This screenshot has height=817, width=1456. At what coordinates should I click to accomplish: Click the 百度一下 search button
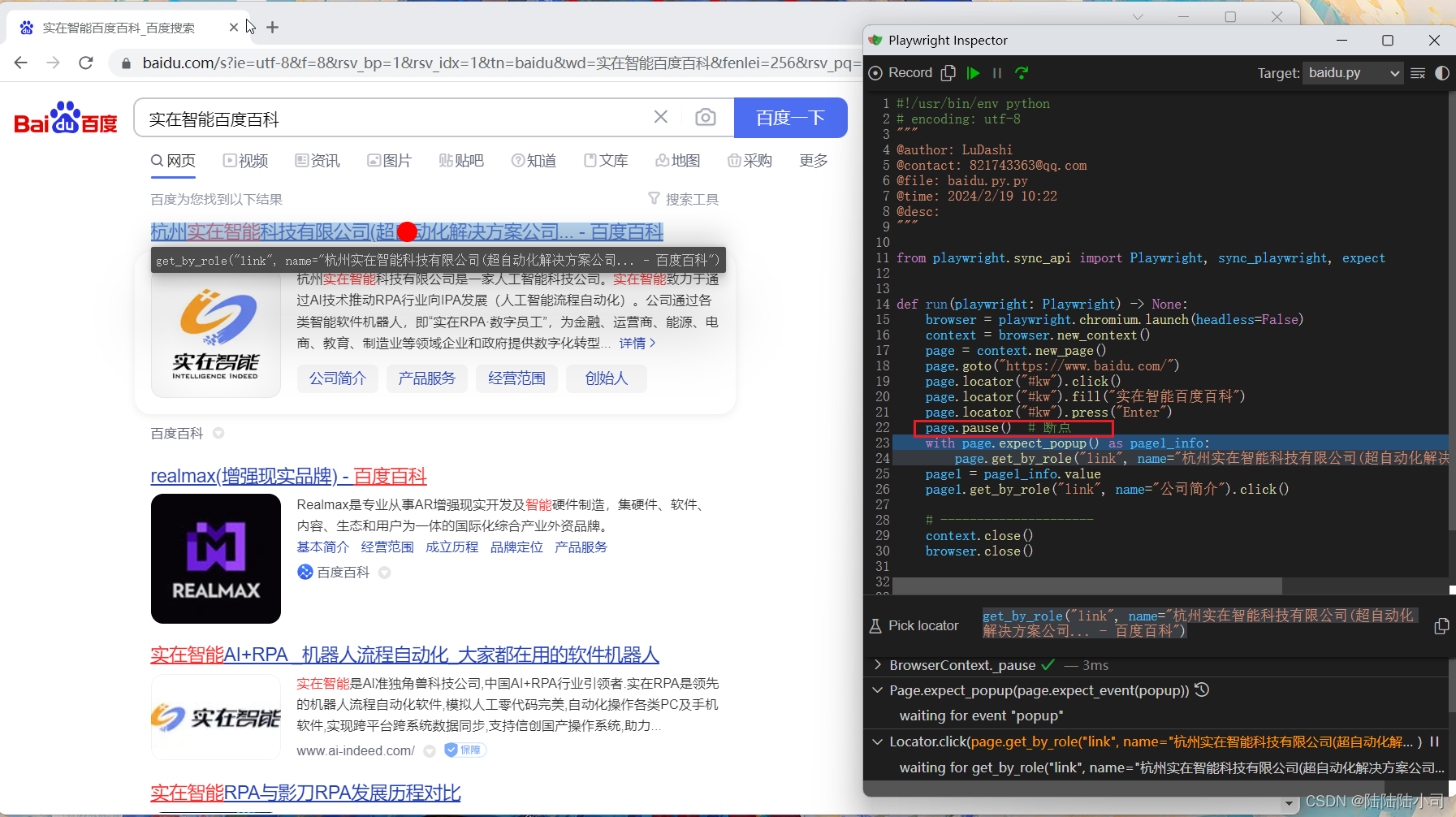click(x=790, y=118)
